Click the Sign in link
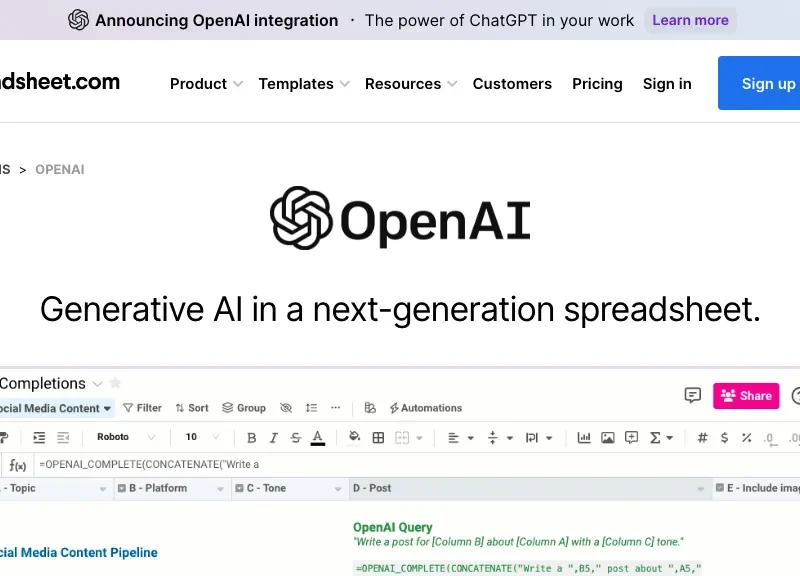Viewport: 800px width, 576px height. click(667, 84)
